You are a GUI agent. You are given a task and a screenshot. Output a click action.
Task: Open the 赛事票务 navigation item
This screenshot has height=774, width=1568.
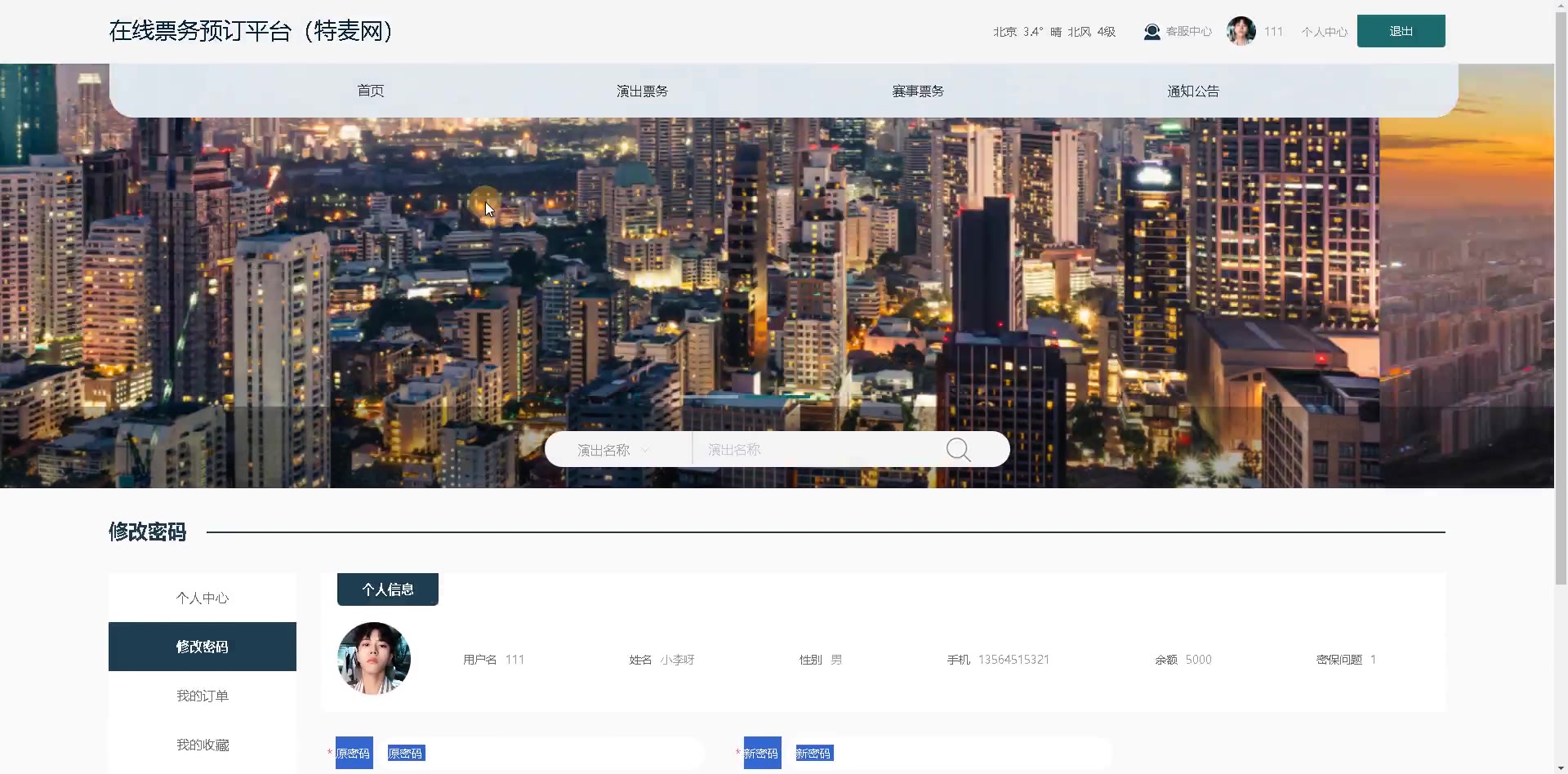pyautogui.click(x=918, y=91)
